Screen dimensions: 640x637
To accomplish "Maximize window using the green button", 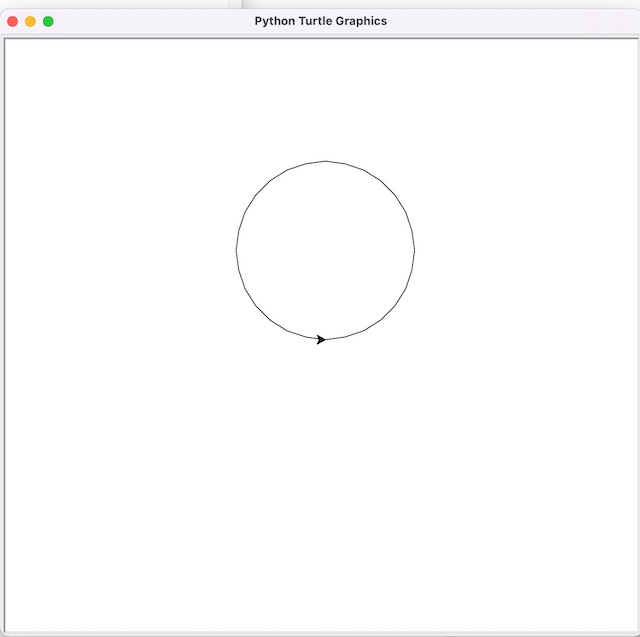I will click(x=48, y=21).
